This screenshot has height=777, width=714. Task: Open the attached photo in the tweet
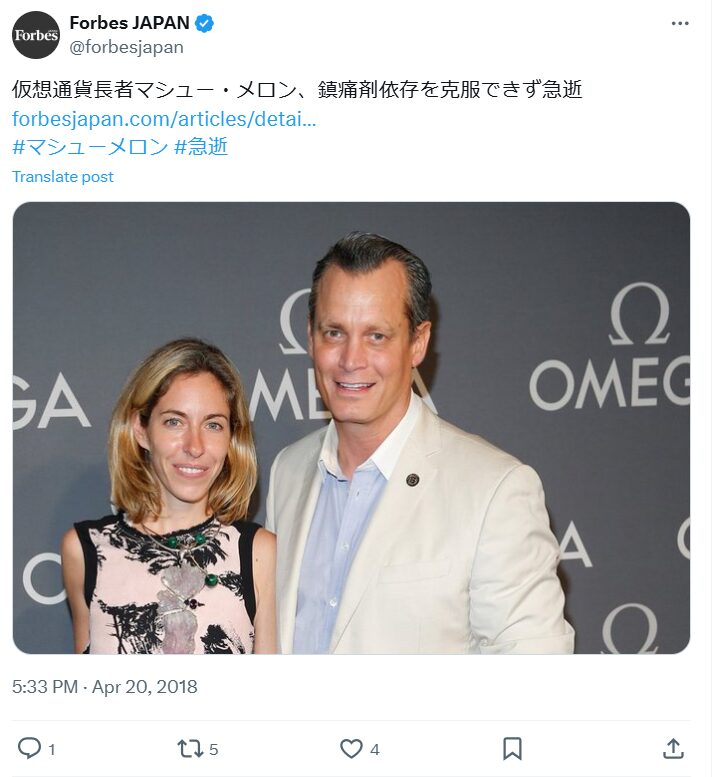(351, 428)
